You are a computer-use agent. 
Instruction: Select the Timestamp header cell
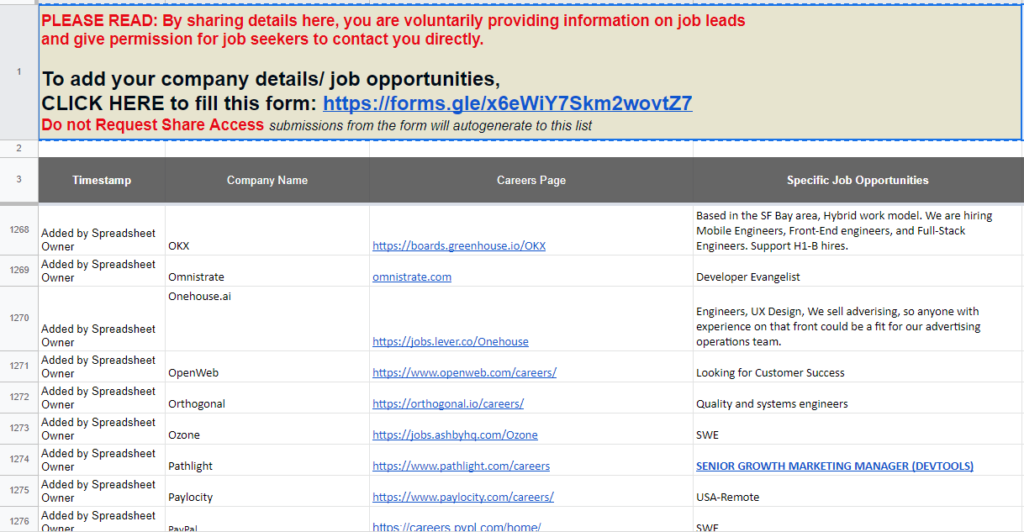102,180
